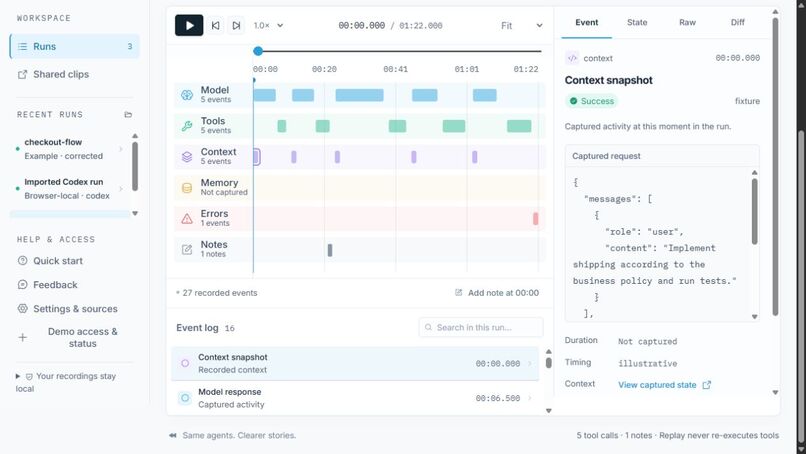This screenshot has height=454, width=806.
Task: Click Add note at 00:00
Action: [x=497, y=293]
